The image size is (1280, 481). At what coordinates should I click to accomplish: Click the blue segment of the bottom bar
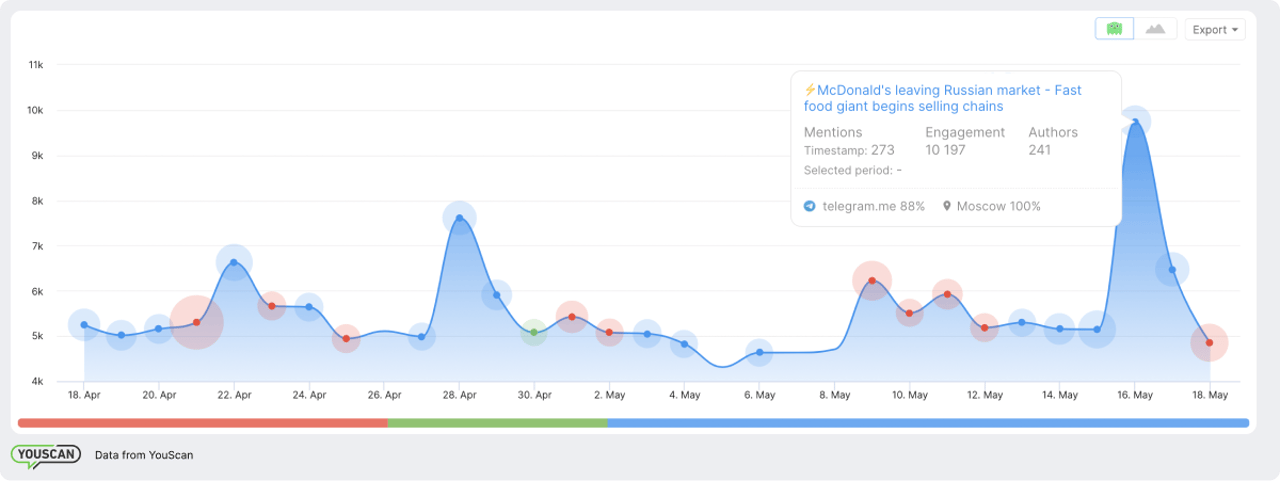927,423
